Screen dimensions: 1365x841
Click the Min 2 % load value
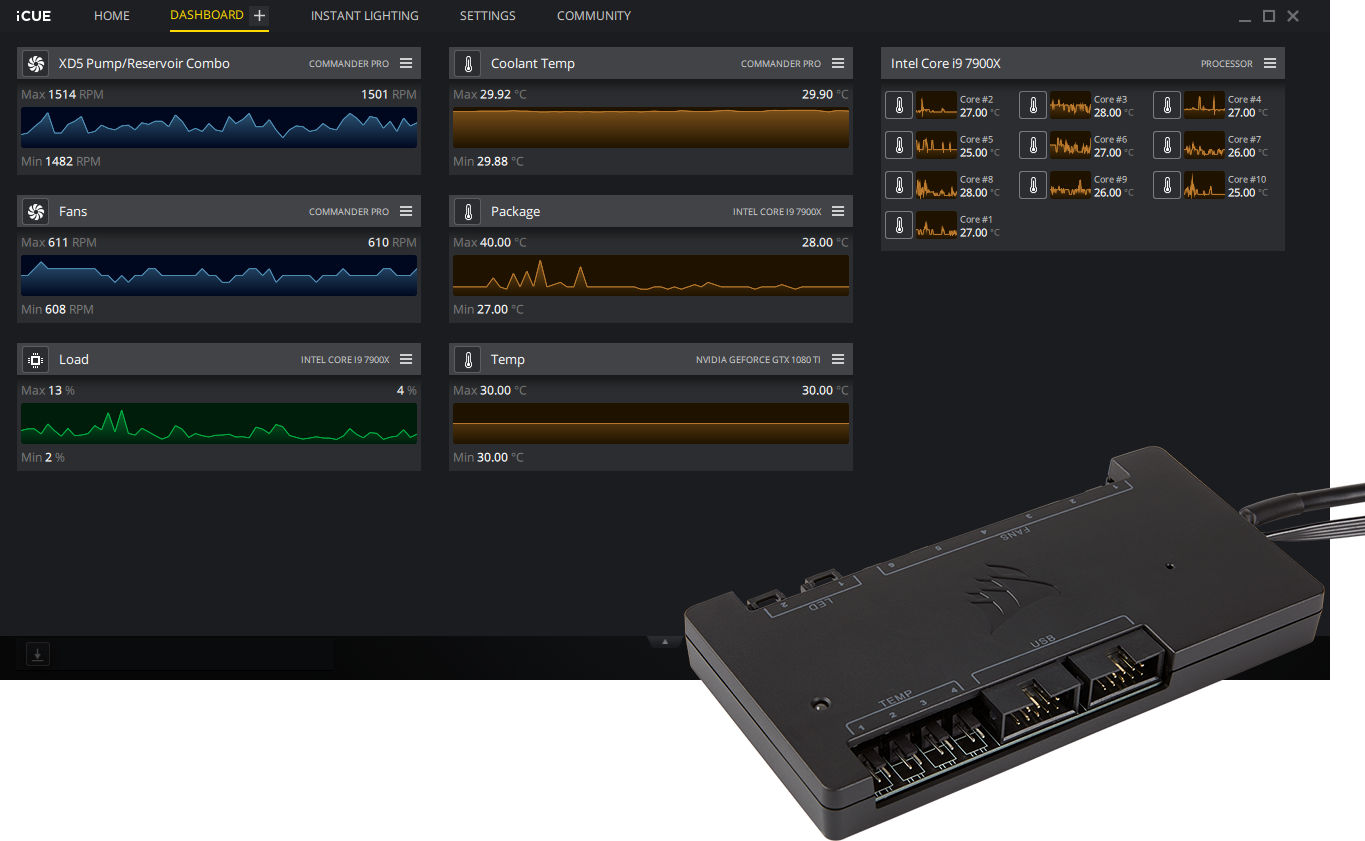pos(43,457)
